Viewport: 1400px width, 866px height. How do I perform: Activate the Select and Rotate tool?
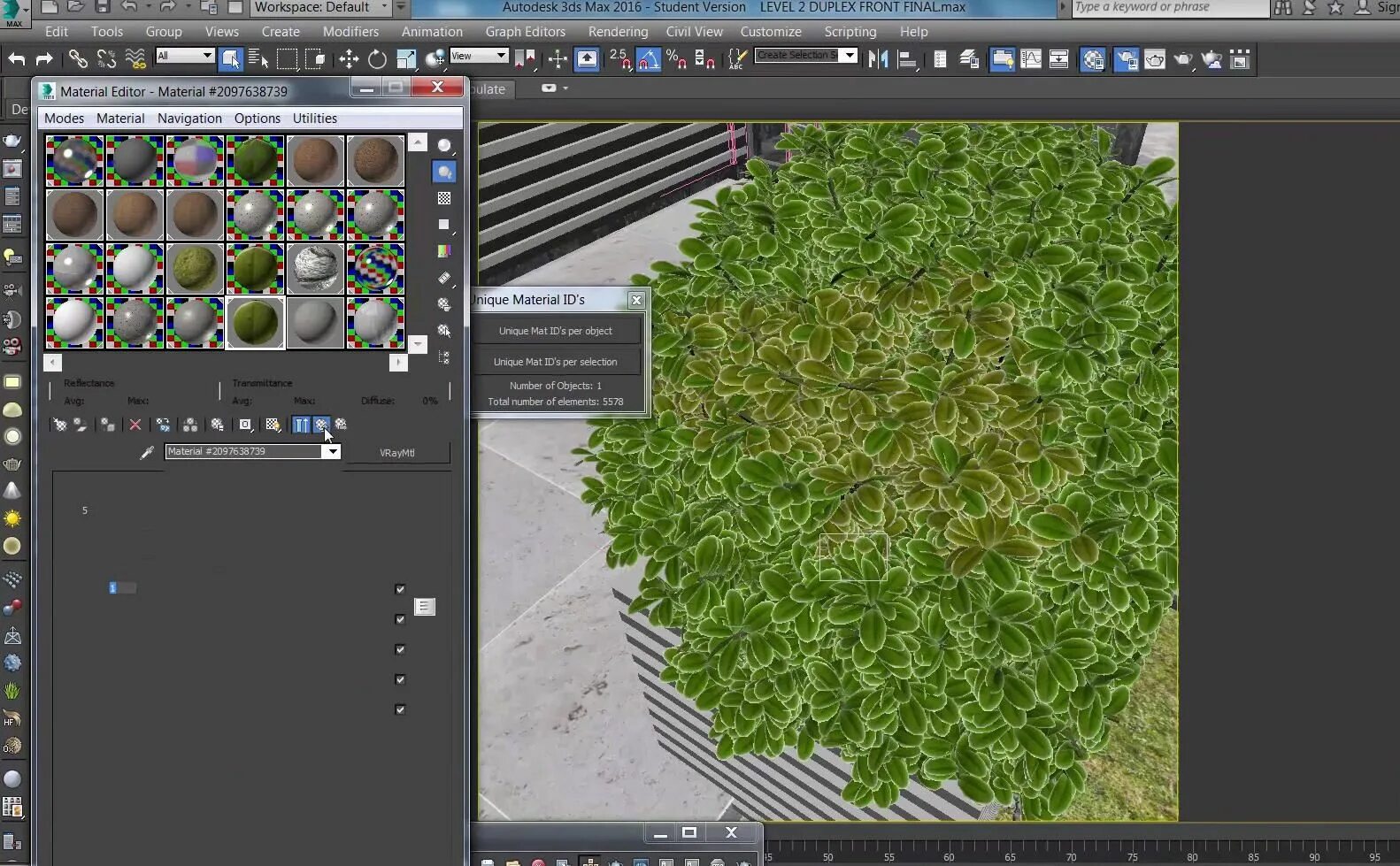click(x=377, y=59)
